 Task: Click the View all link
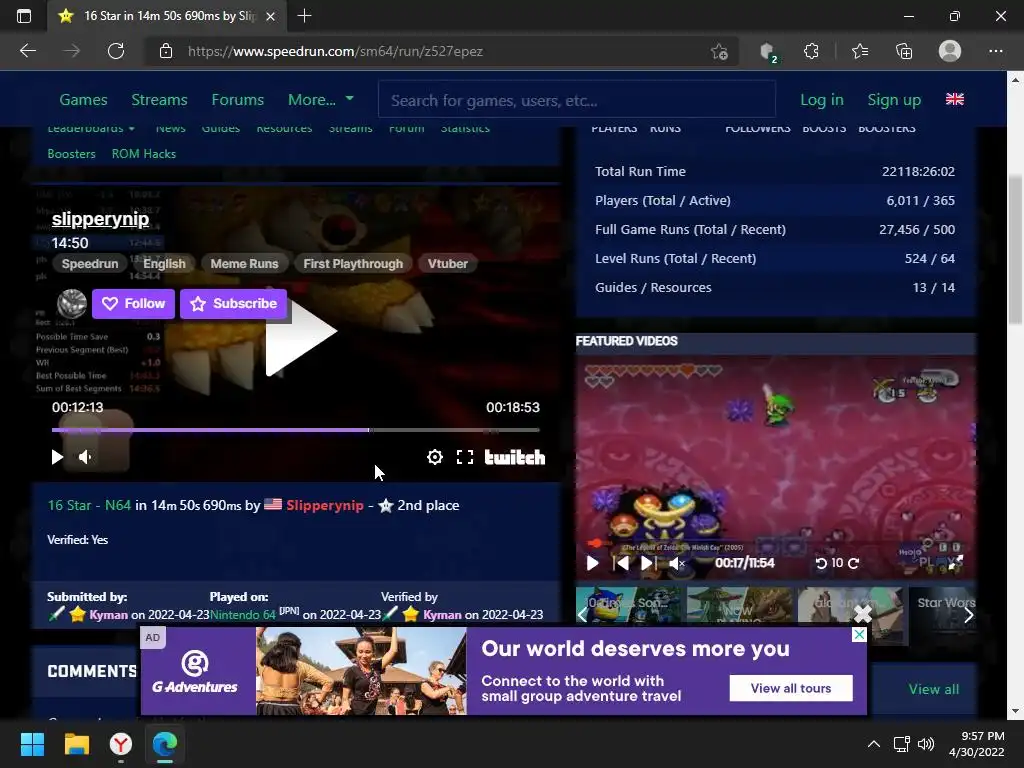coord(934,689)
